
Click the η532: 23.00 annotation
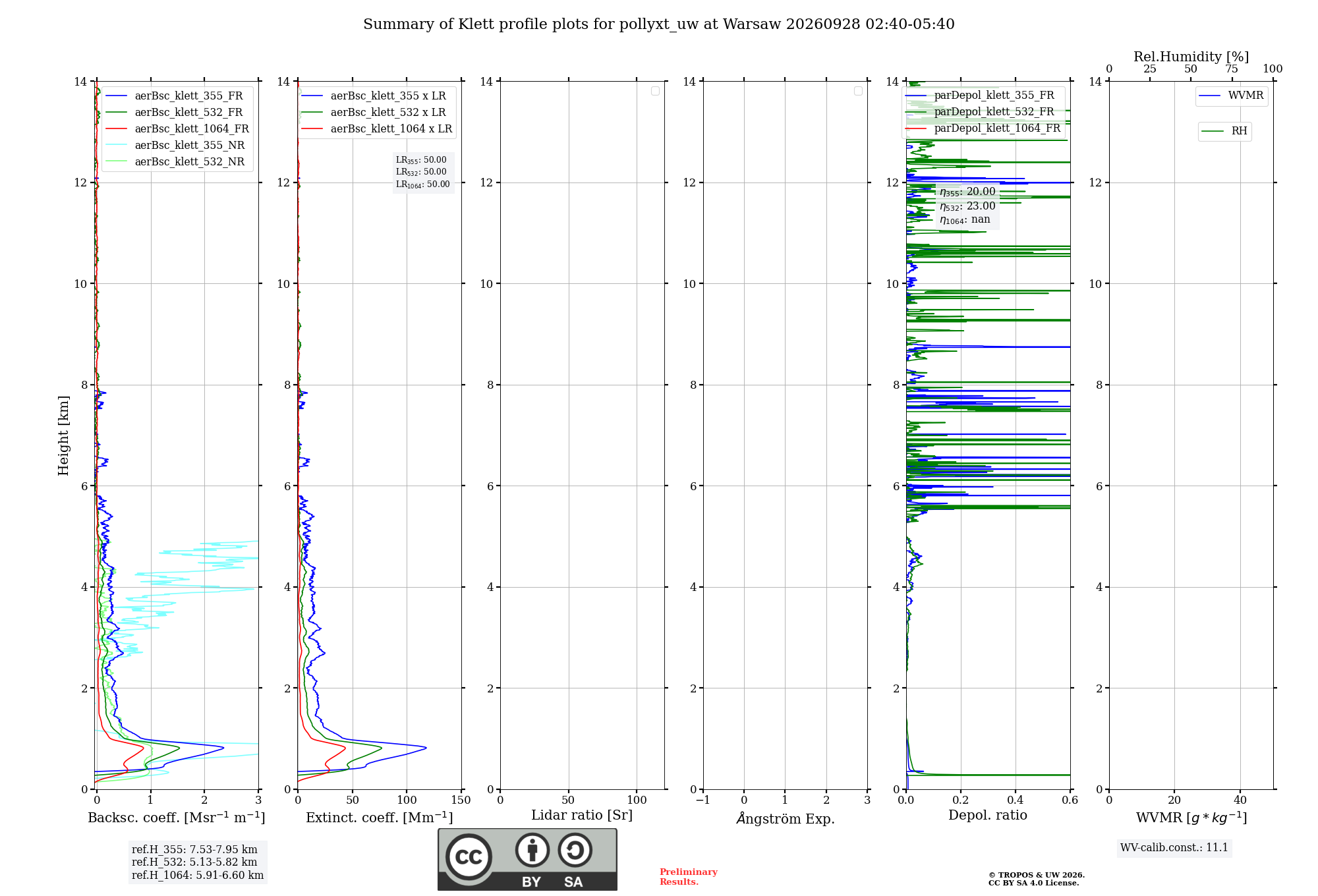pyautogui.click(x=967, y=206)
